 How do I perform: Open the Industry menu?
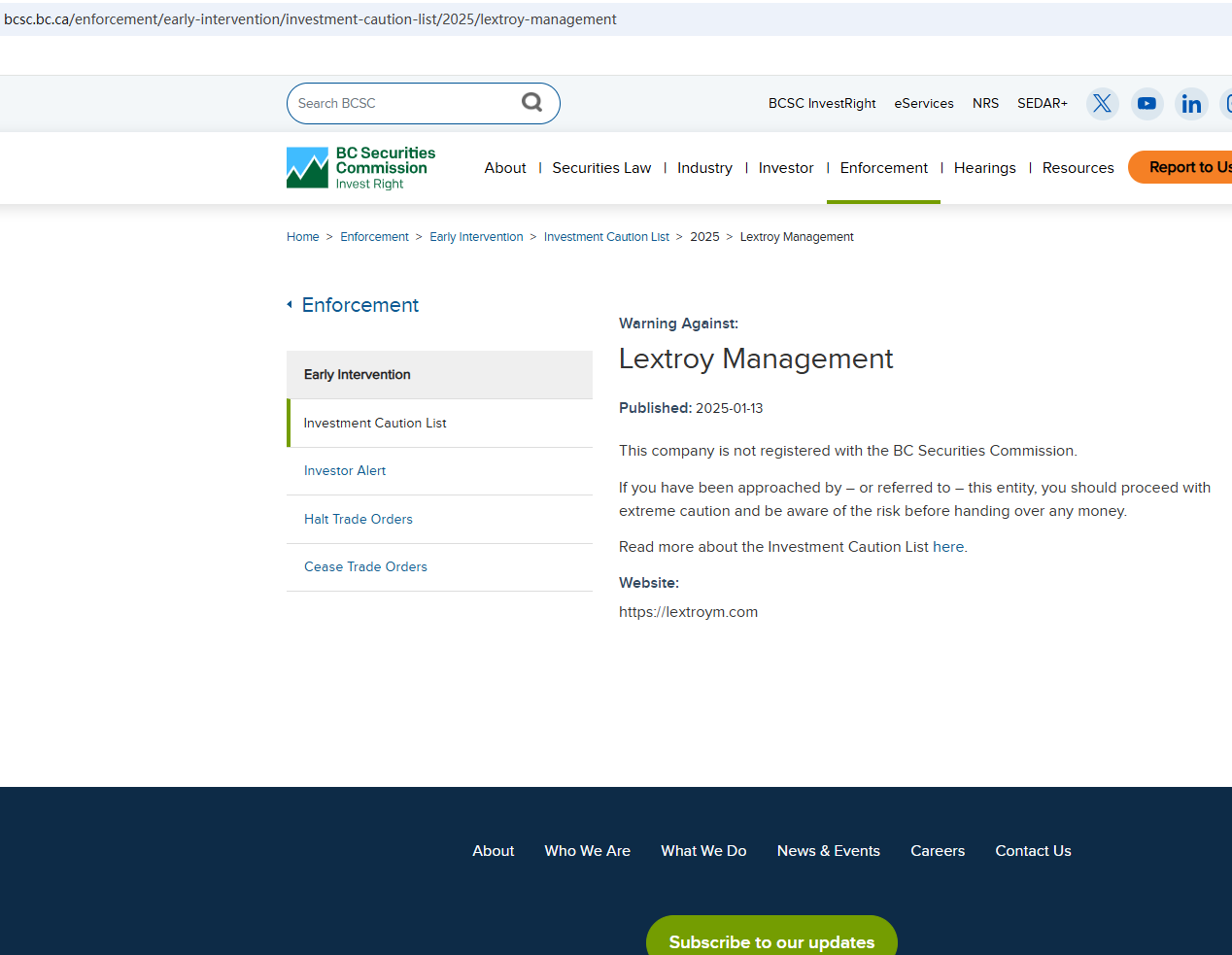coord(704,168)
